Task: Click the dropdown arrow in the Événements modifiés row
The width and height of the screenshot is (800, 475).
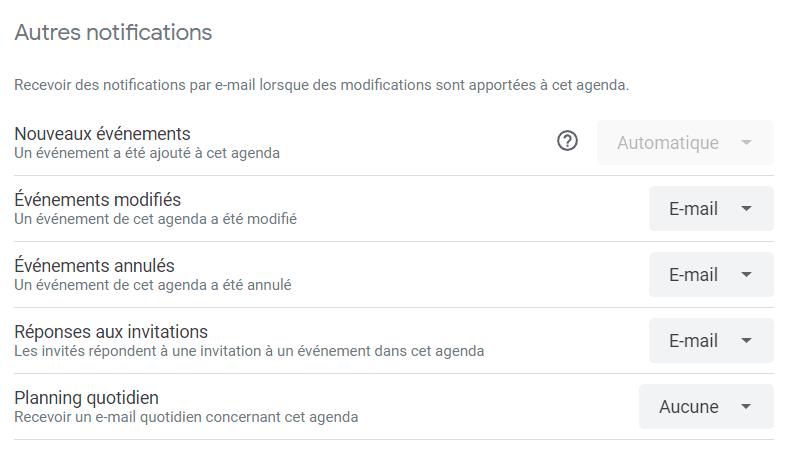Action: point(746,208)
